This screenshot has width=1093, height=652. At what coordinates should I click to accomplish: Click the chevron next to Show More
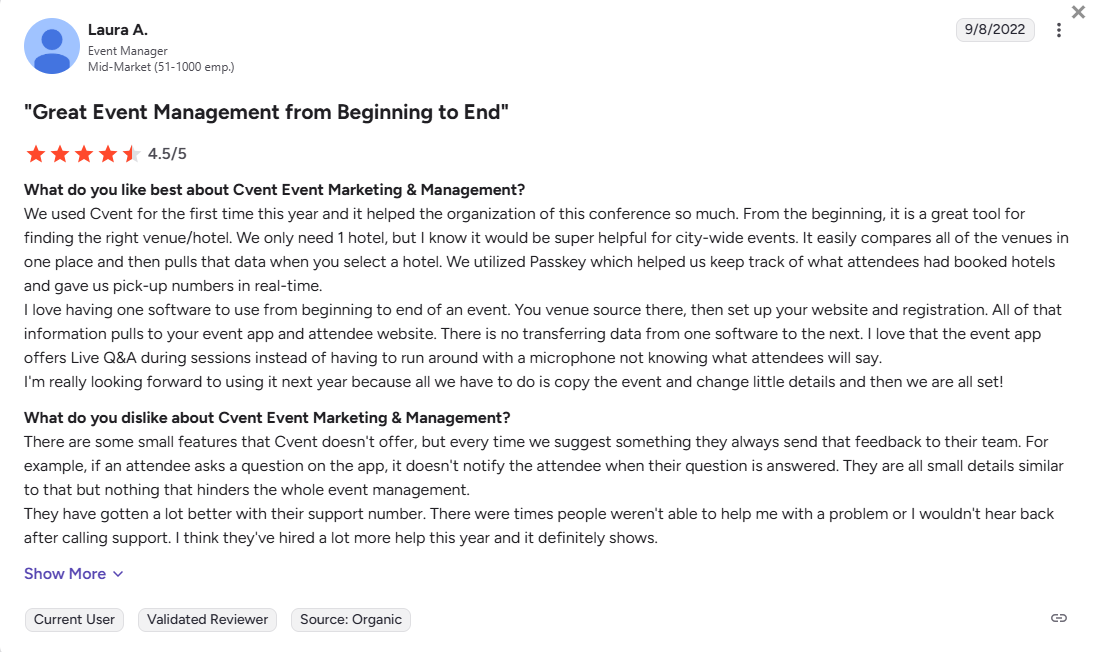pyautogui.click(x=118, y=574)
